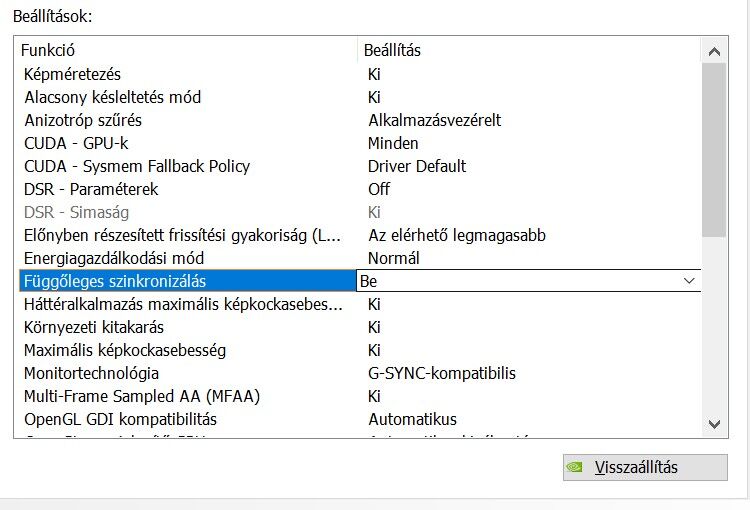Select the Alacsony késleltetés mód row
Viewport: 750px width, 510px height.
[112, 97]
